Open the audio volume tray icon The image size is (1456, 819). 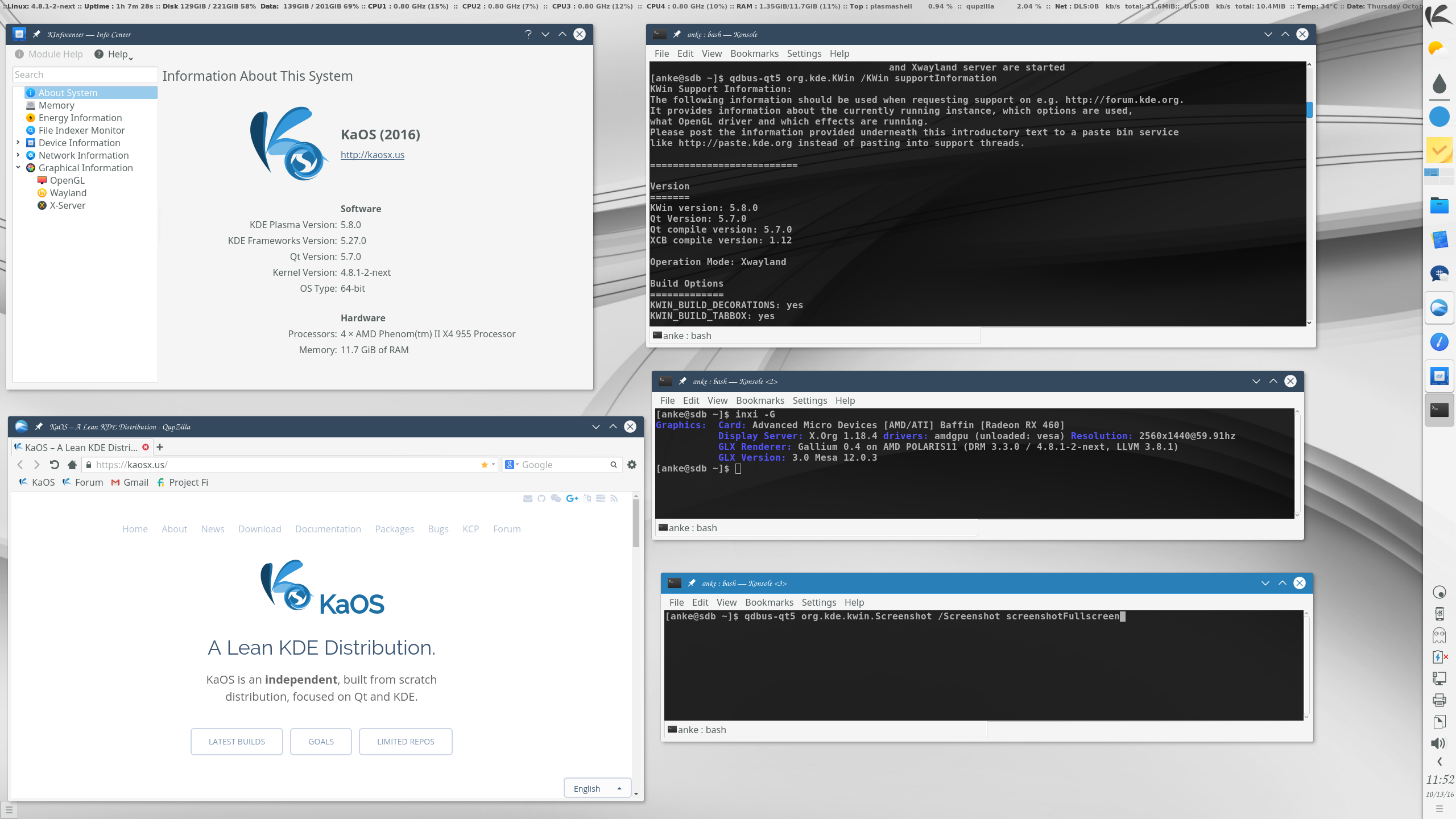(x=1438, y=743)
